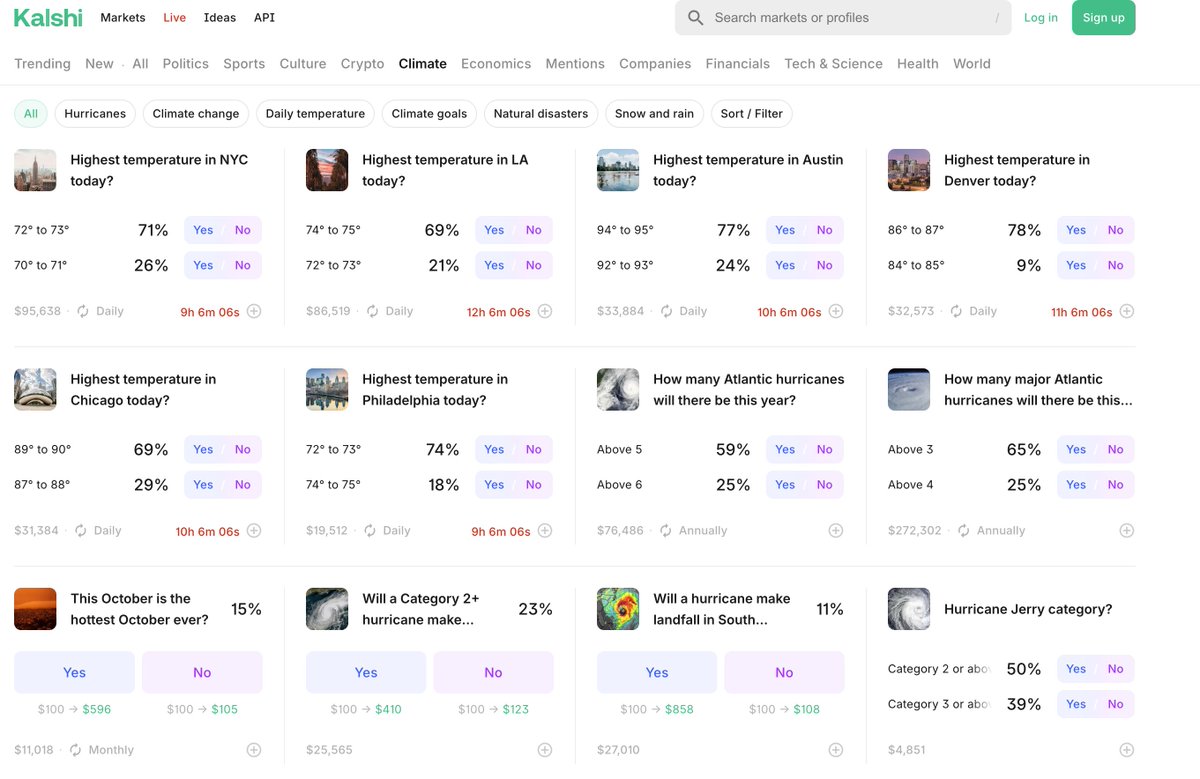
Task: Click the Log in link
Action: (1041, 17)
